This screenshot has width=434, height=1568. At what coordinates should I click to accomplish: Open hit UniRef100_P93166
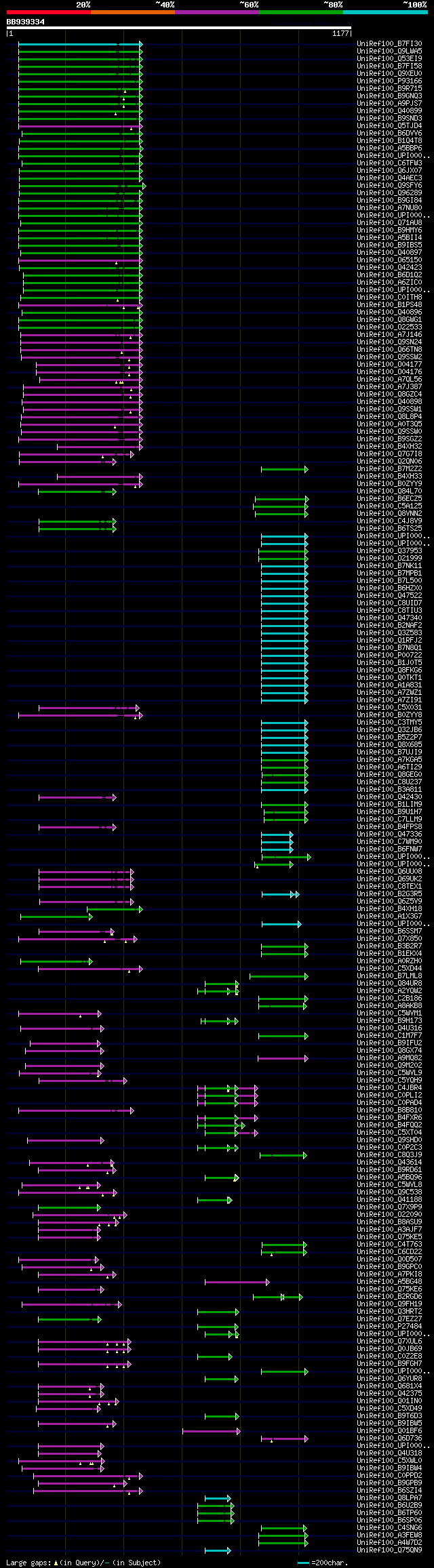click(389, 81)
